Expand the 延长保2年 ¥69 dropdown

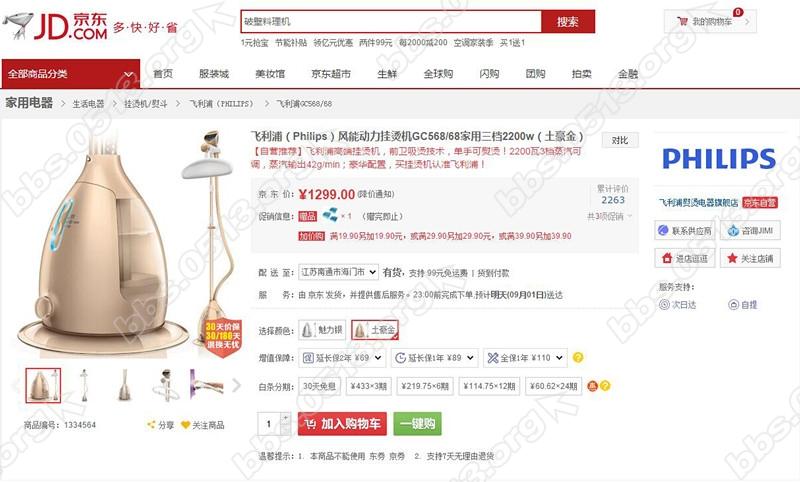(342, 358)
